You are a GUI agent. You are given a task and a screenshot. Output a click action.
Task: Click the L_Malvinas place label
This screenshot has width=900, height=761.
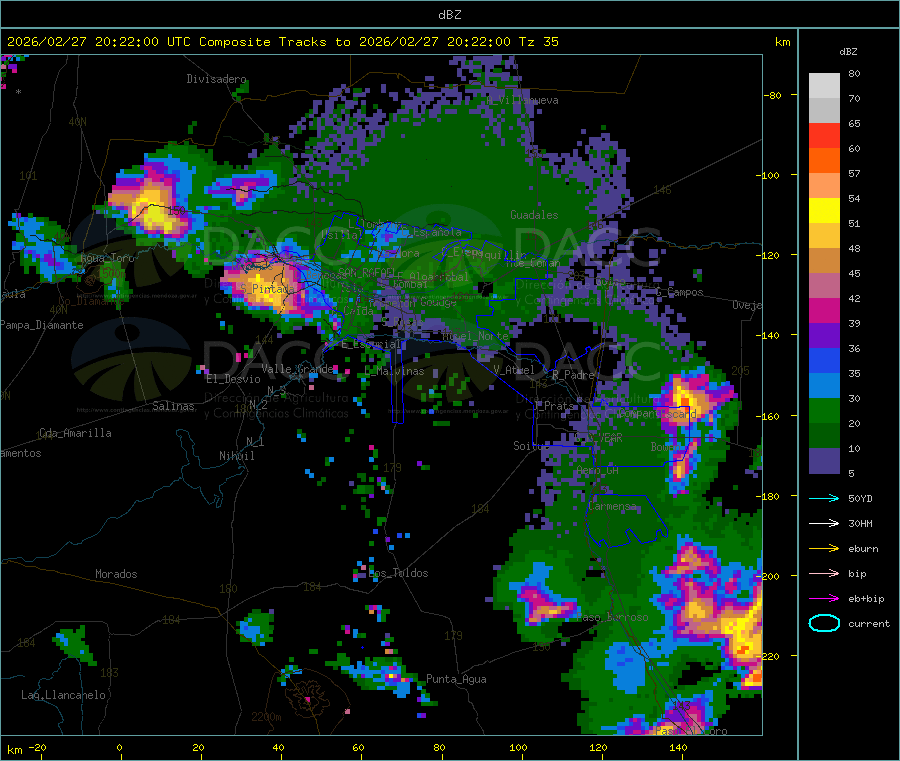click(394, 372)
